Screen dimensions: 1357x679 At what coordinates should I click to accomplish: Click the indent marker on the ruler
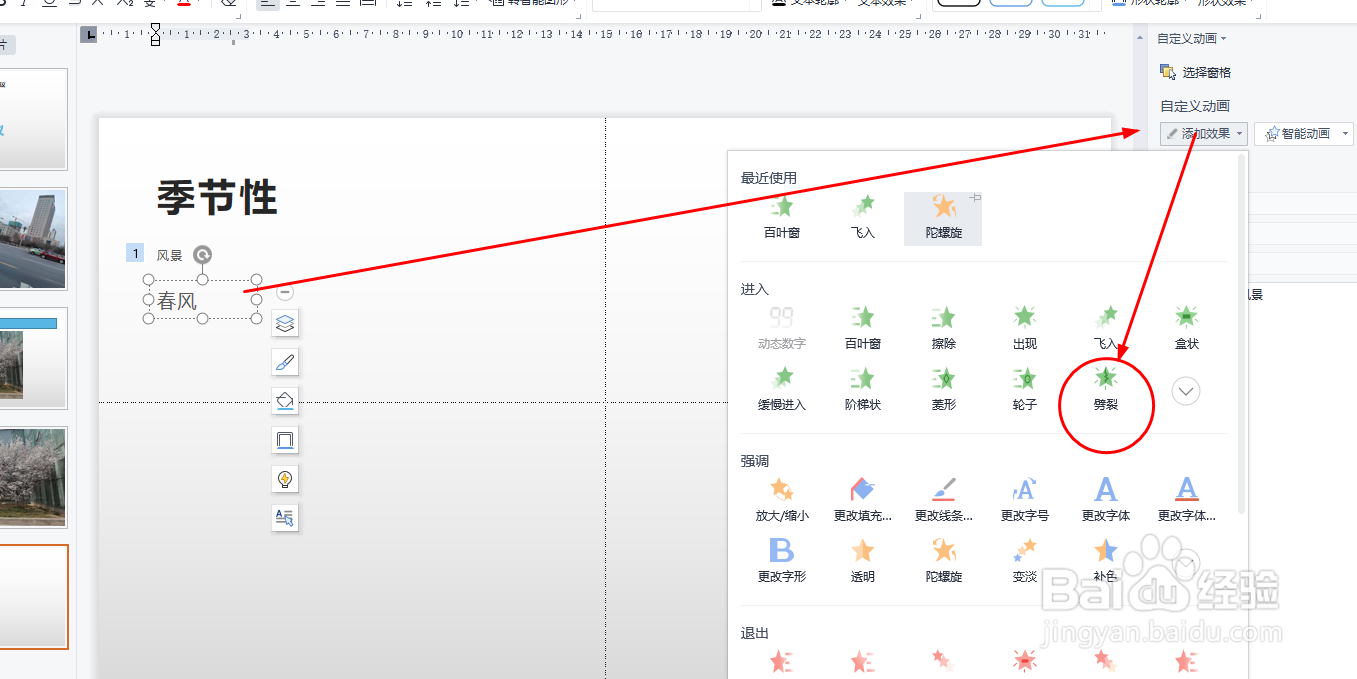[x=155, y=35]
